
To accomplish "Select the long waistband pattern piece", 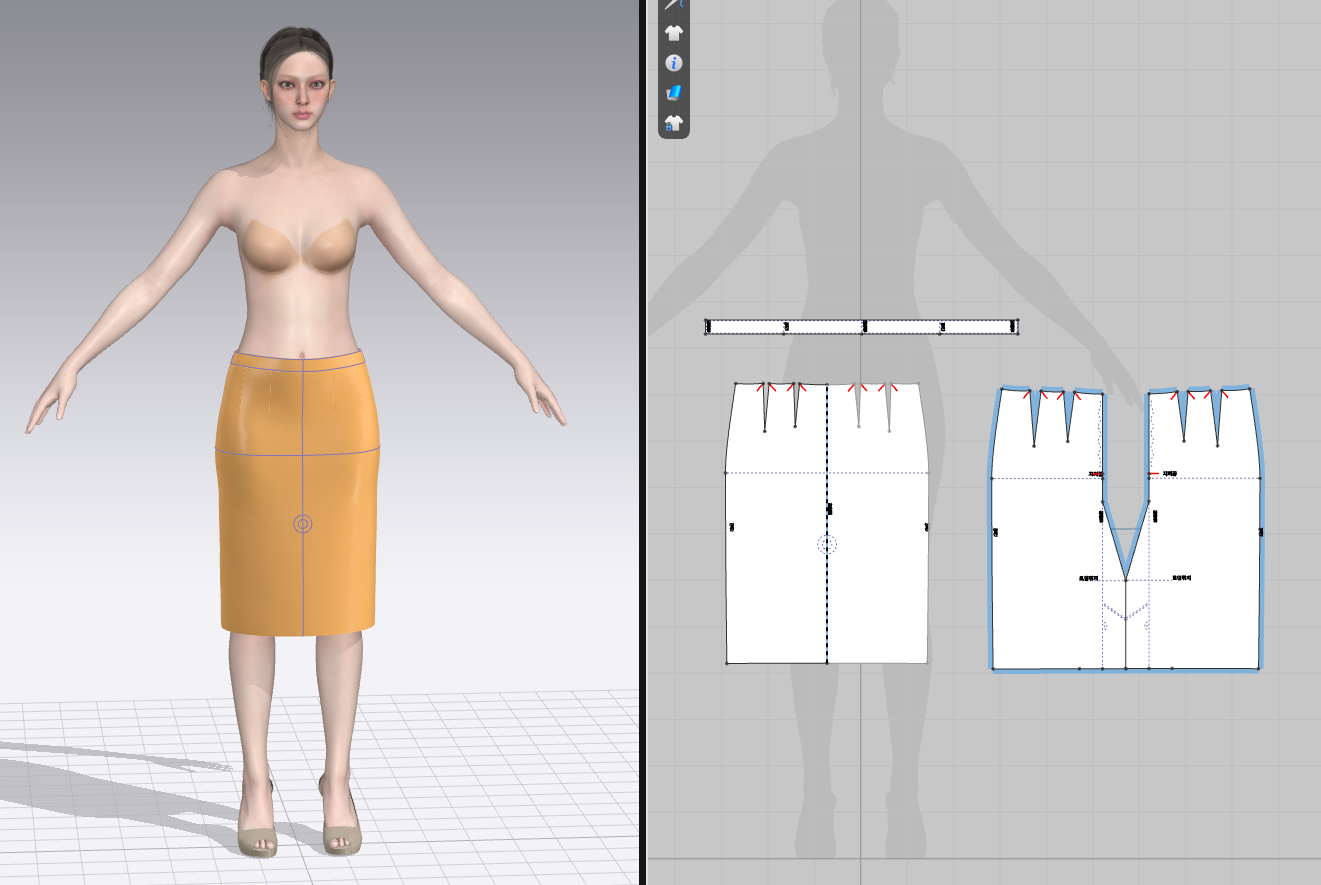I will [x=900, y=326].
